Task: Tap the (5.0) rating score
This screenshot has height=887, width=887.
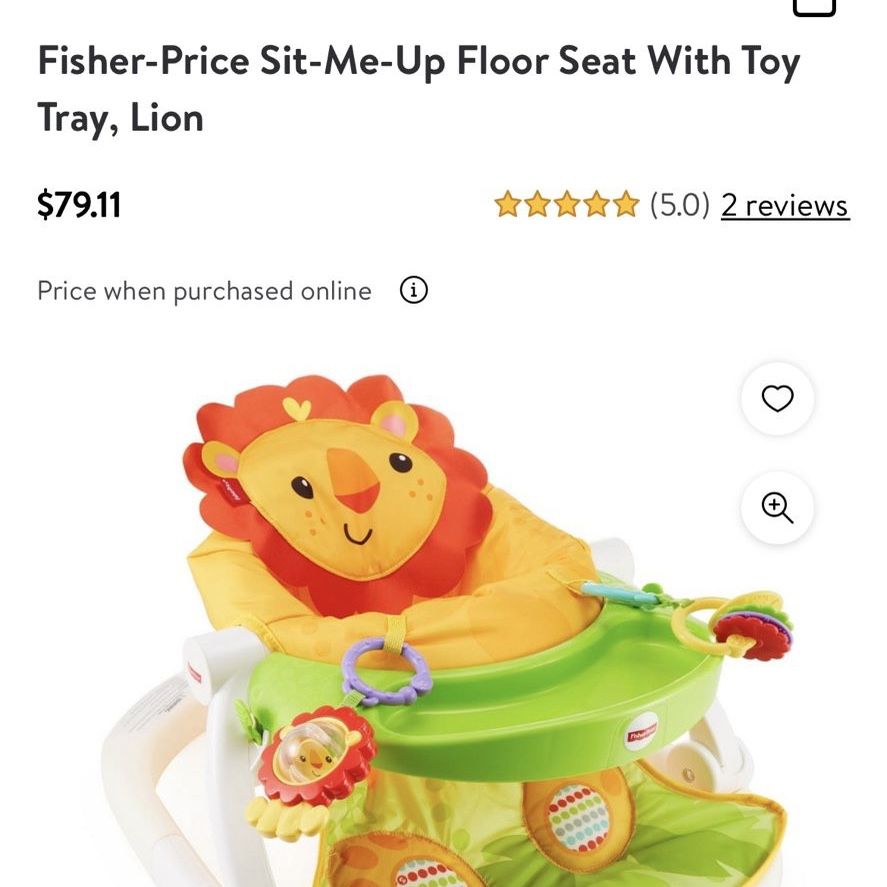Action: 679,205
